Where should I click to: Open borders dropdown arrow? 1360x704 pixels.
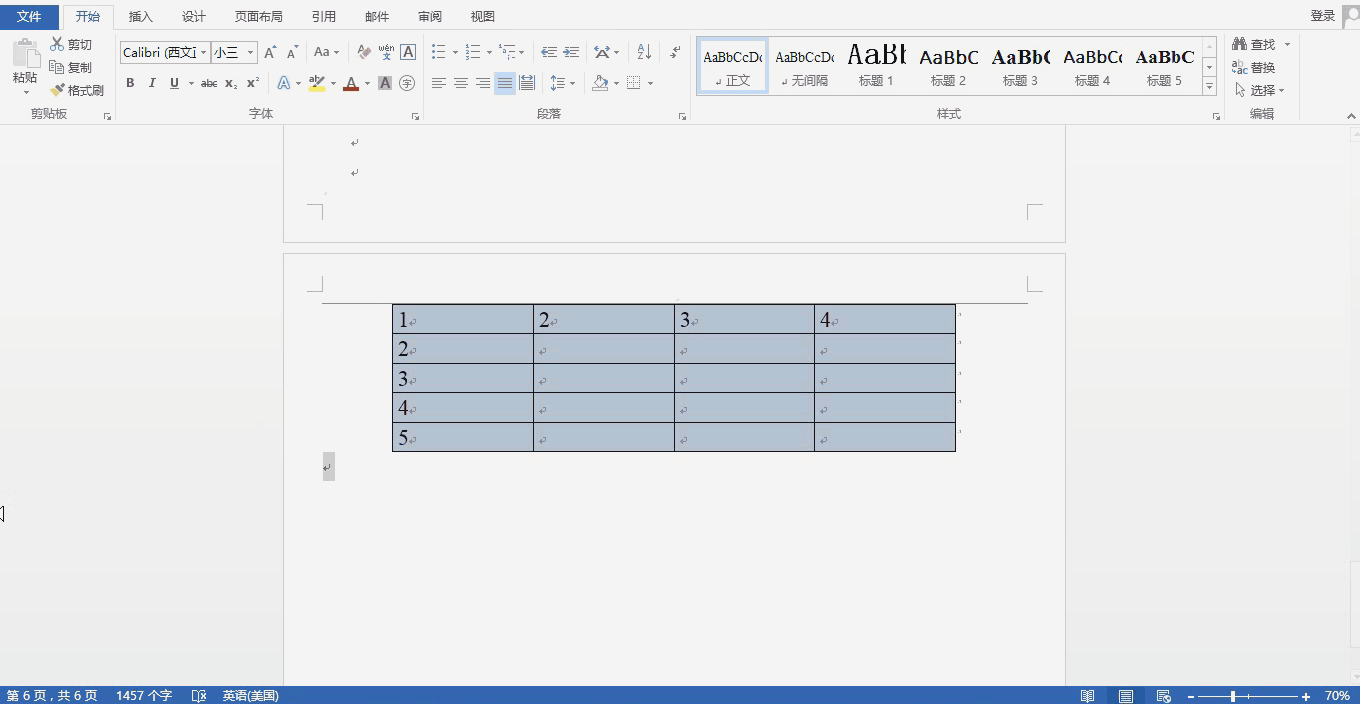click(650, 83)
